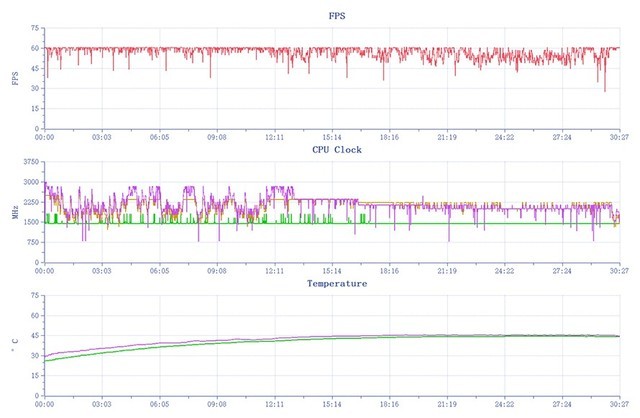Click the vertical FPS y-axis label

click(x=14, y=78)
